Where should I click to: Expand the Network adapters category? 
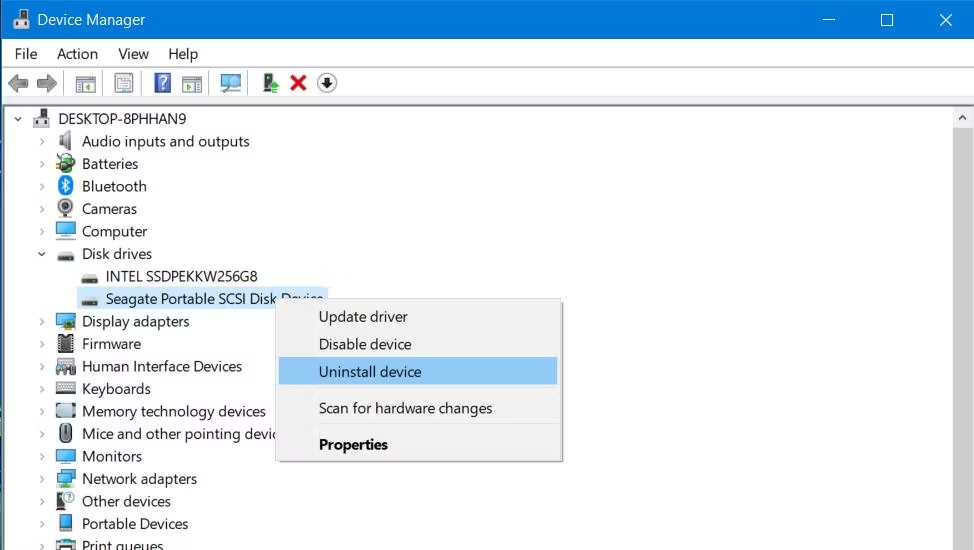click(42, 479)
